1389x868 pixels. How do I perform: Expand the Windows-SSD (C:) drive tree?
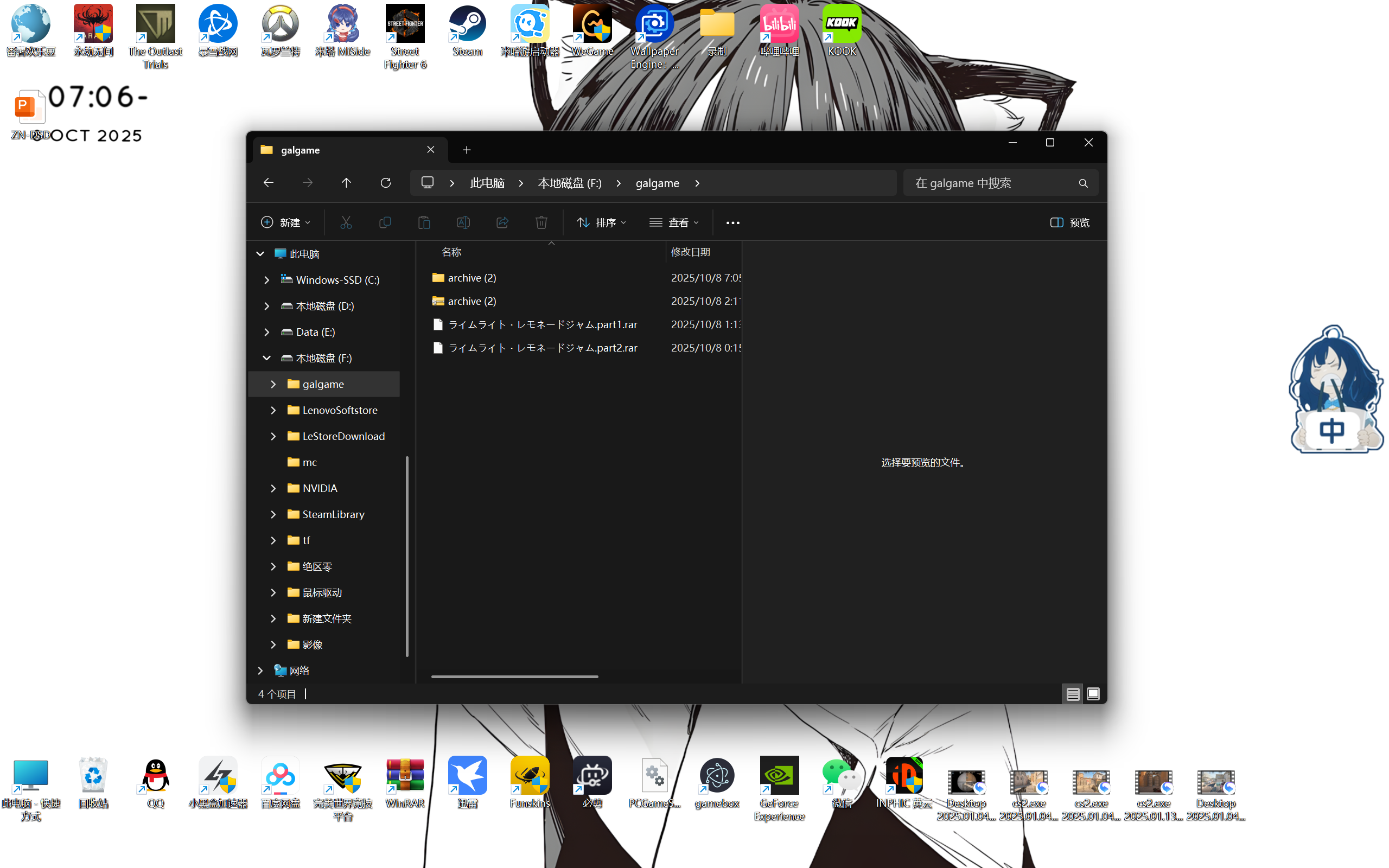pyautogui.click(x=266, y=280)
